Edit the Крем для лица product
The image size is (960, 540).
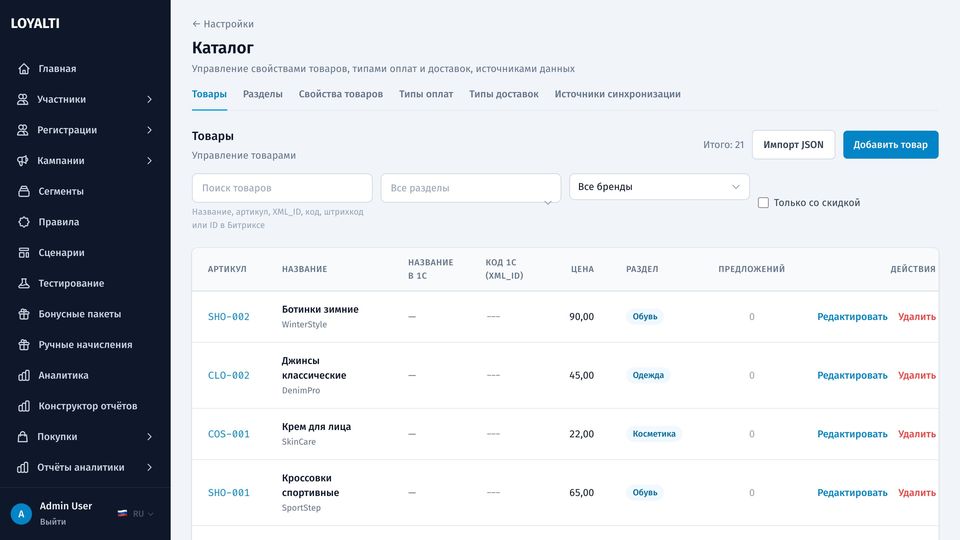tap(852, 434)
